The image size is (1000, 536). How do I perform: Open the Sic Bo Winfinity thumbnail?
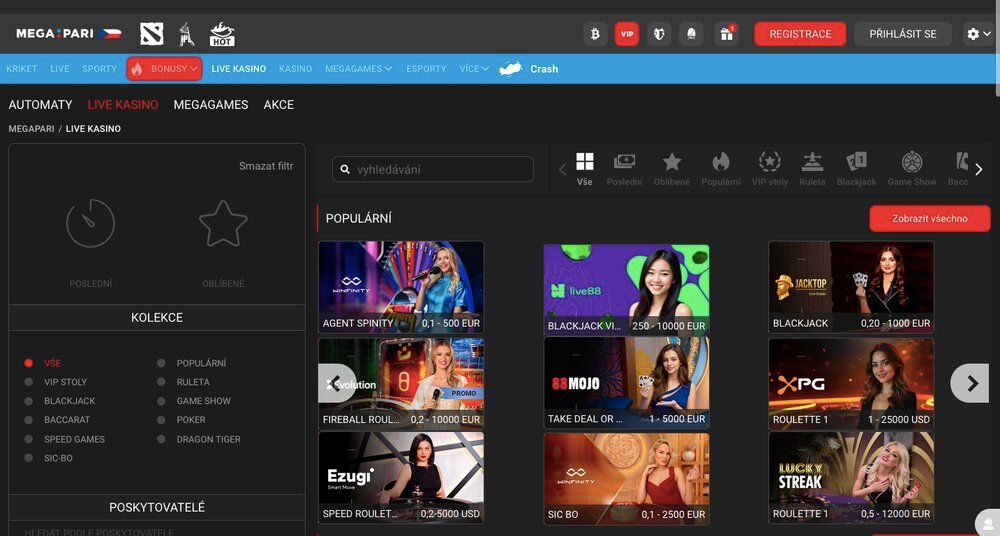[626, 478]
